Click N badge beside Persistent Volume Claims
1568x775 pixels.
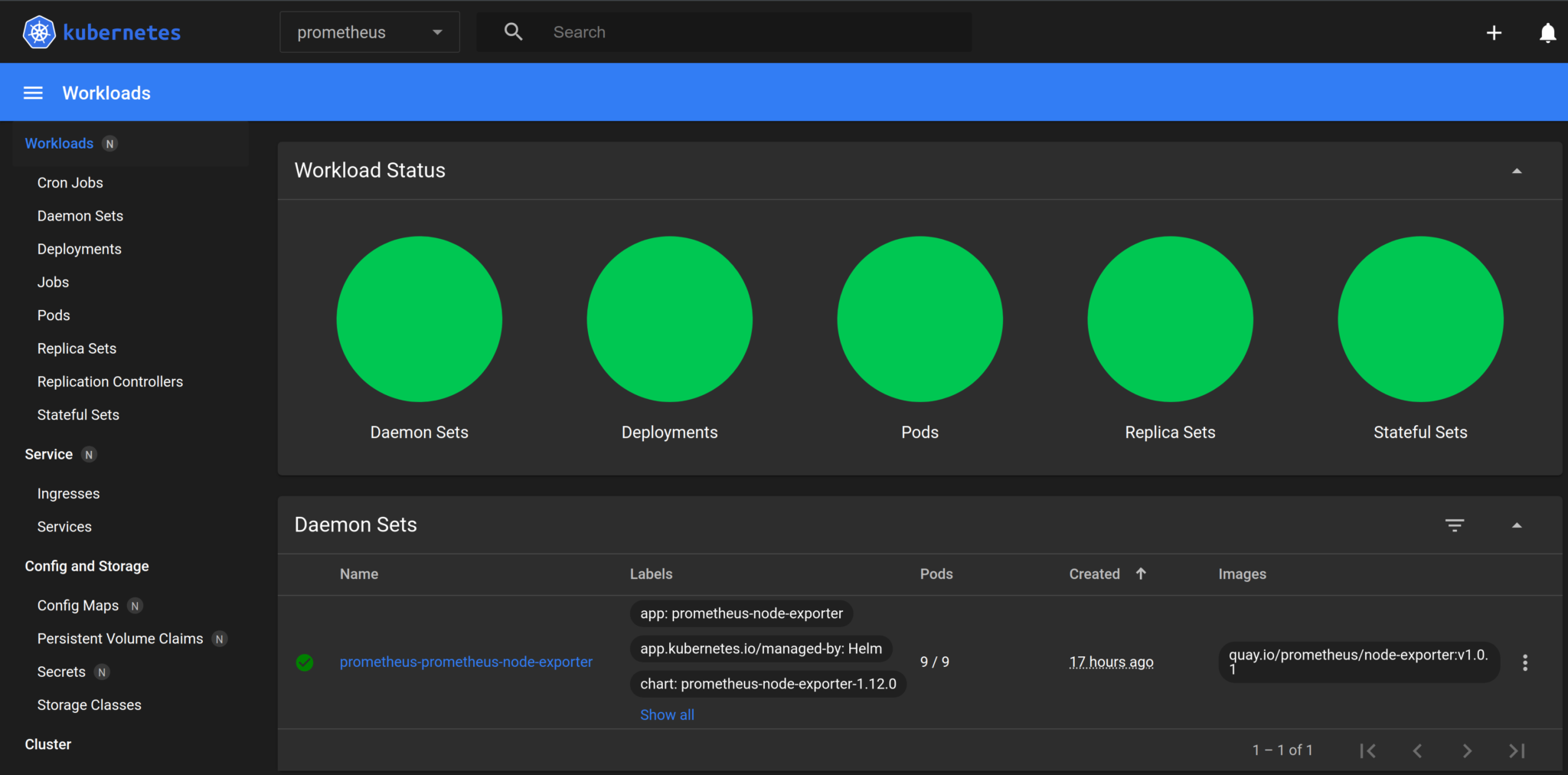click(220, 639)
